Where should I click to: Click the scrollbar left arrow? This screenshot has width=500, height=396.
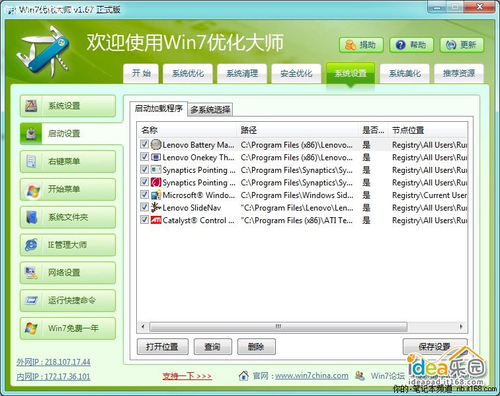coord(143,327)
